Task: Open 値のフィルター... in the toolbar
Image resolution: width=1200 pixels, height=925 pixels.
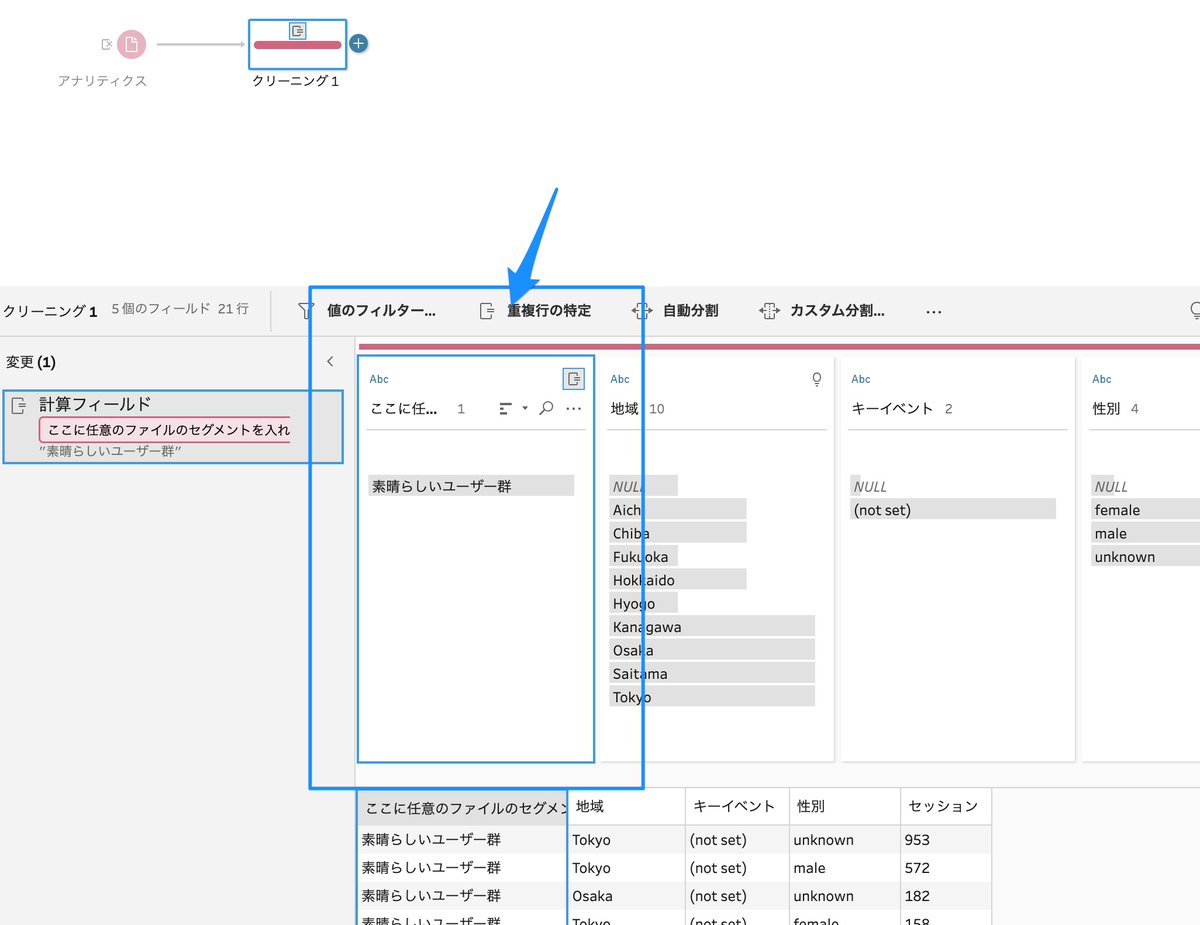Action: (x=367, y=311)
